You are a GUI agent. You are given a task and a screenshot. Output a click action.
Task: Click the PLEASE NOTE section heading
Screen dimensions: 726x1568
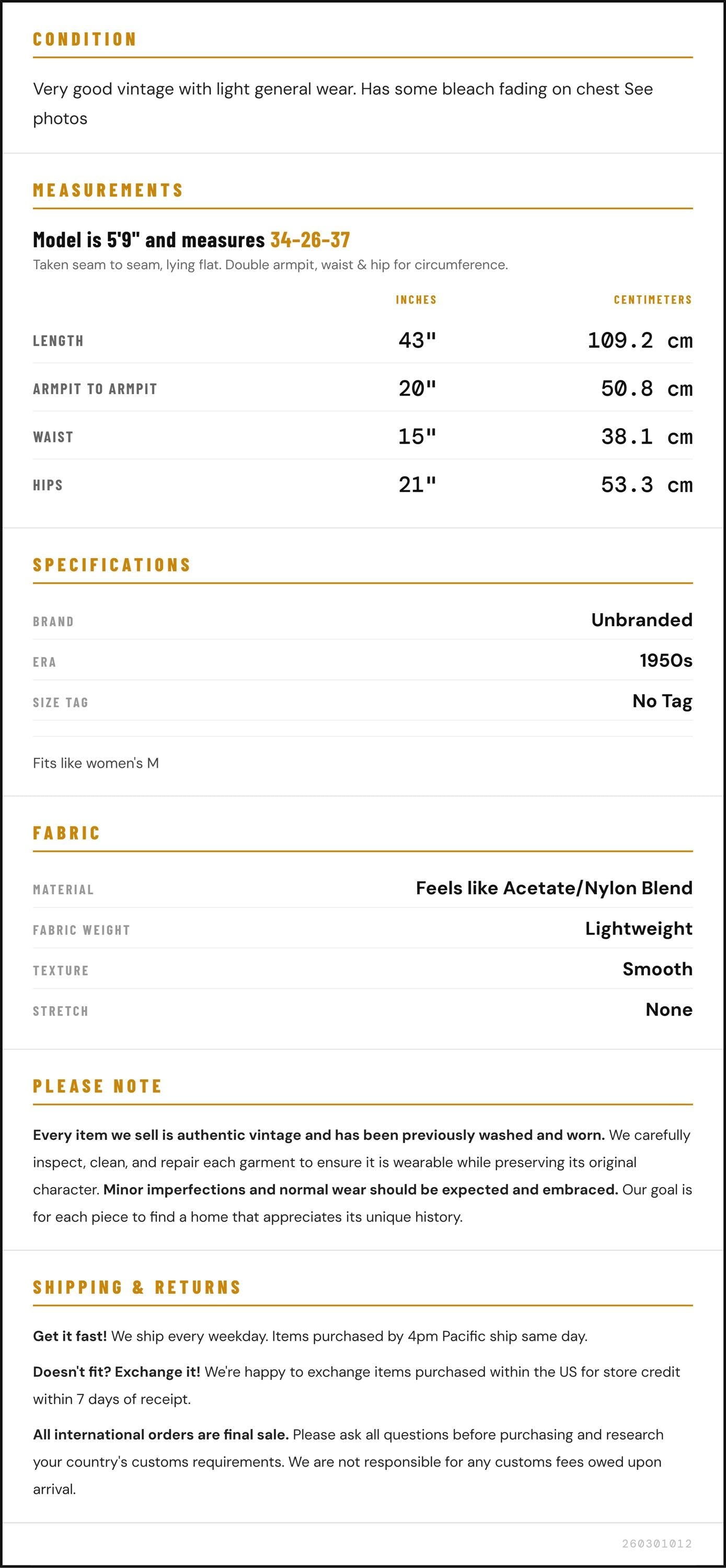tap(97, 1086)
